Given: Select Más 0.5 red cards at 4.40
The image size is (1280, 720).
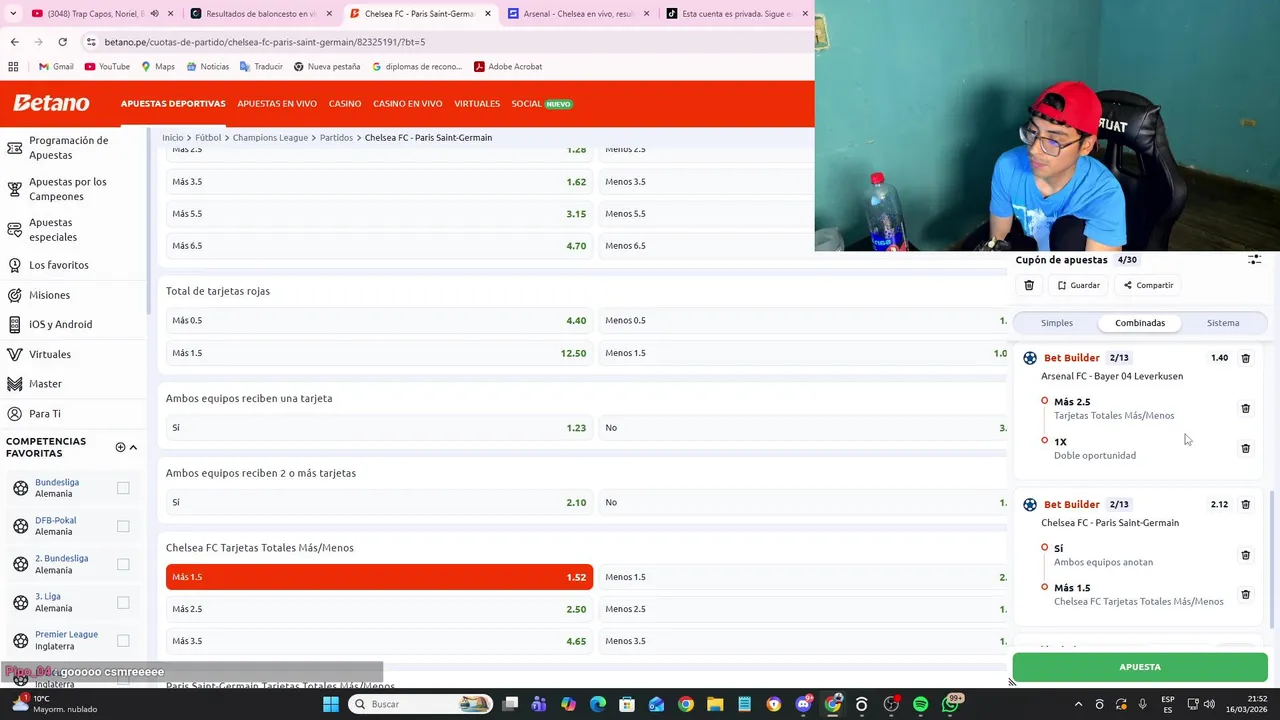Looking at the screenshot, I should [x=379, y=321].
